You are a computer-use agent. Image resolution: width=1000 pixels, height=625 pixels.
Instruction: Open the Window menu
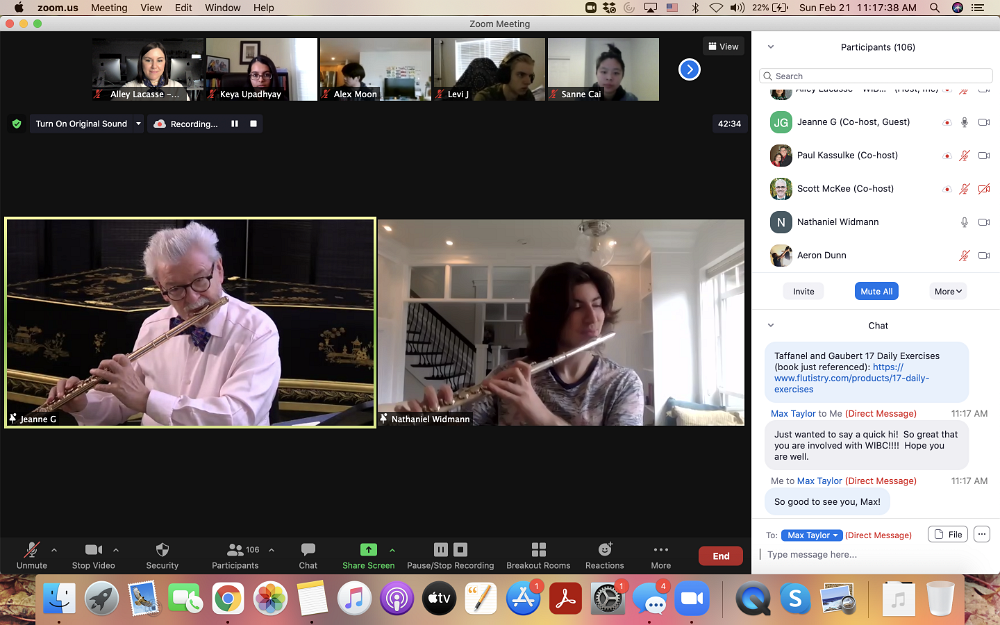pos(223,8)
